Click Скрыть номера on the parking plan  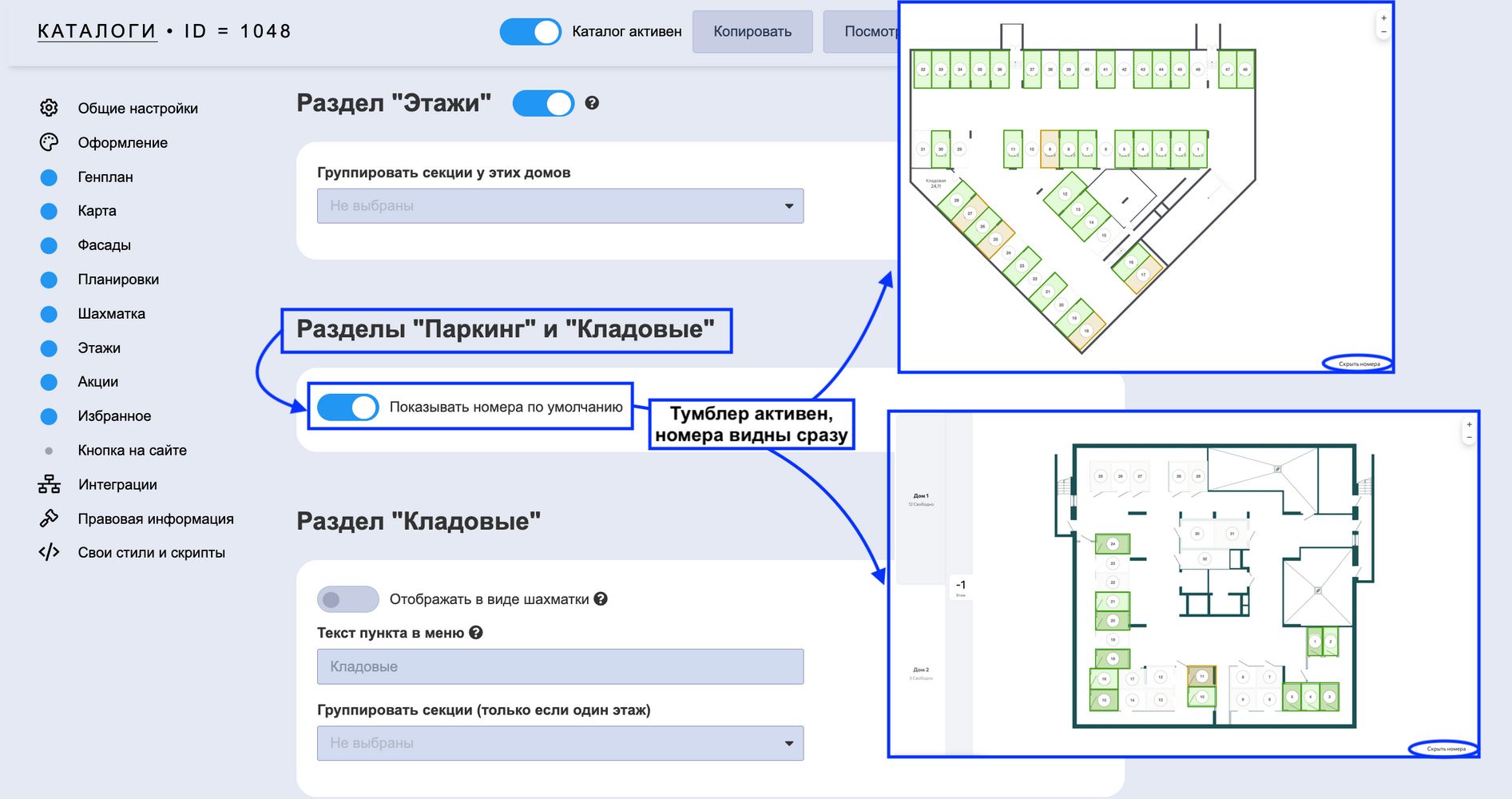point(1359,364)
